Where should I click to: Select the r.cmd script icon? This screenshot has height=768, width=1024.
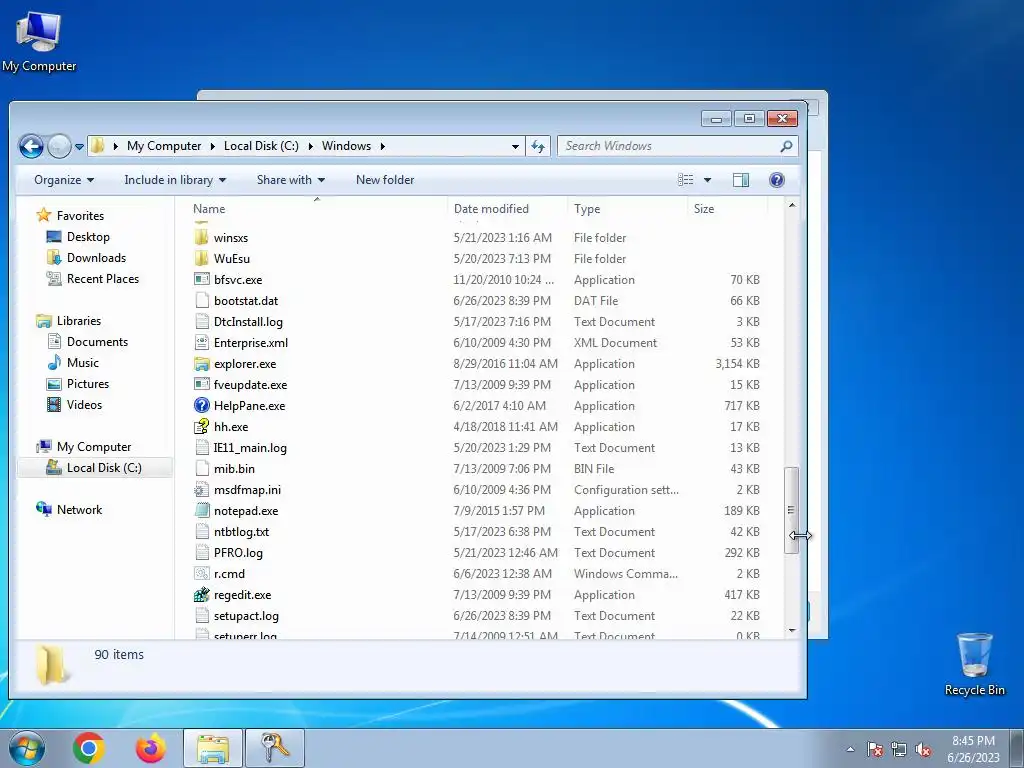[202, 573]
